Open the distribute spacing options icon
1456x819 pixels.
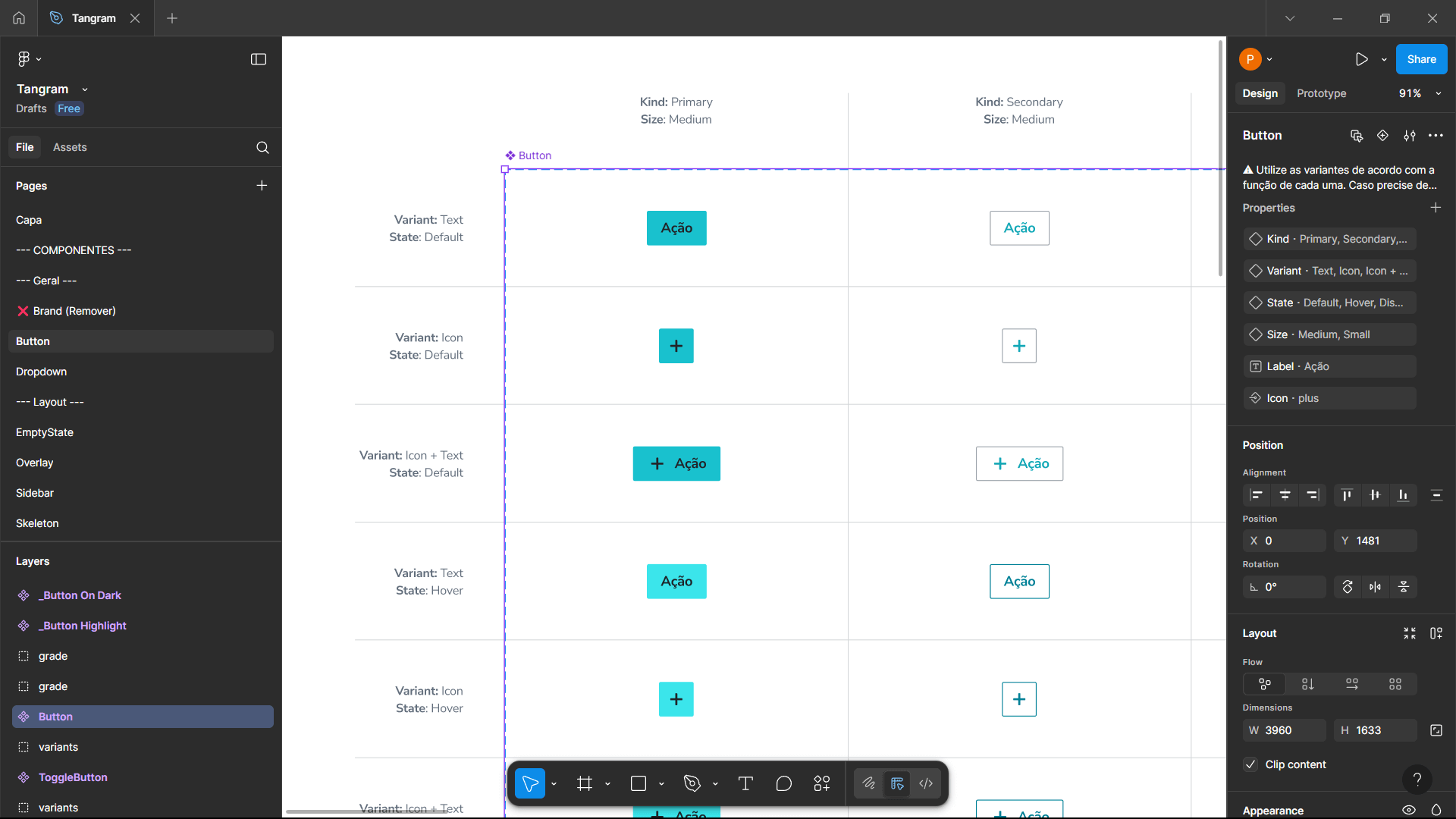(1436, 495)
